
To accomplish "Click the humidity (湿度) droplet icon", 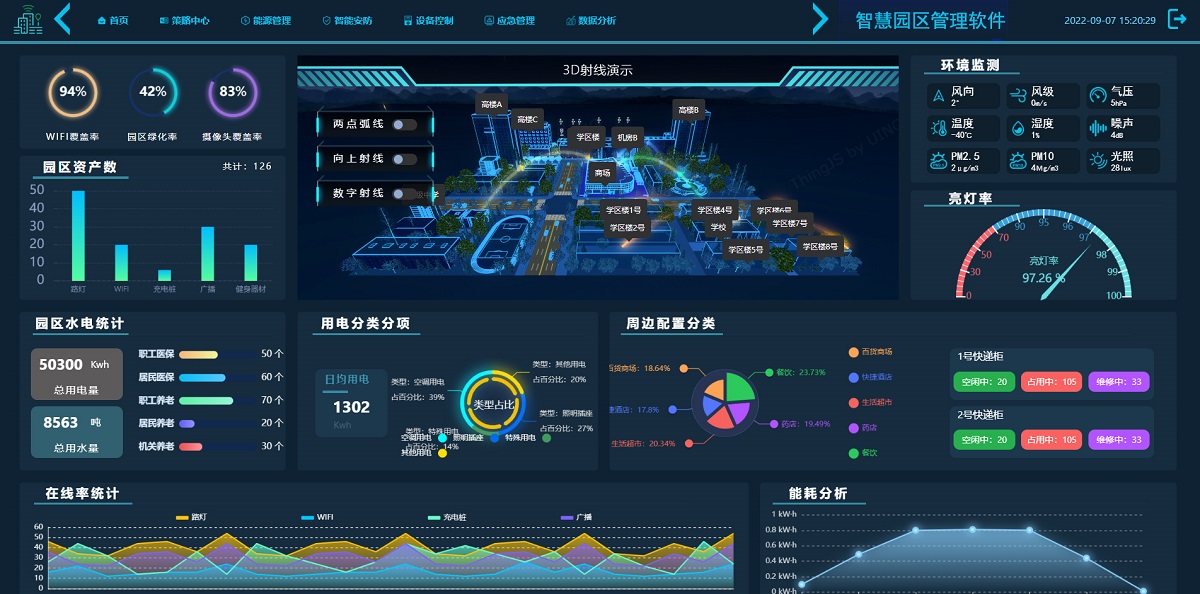I will [1017, 128].
